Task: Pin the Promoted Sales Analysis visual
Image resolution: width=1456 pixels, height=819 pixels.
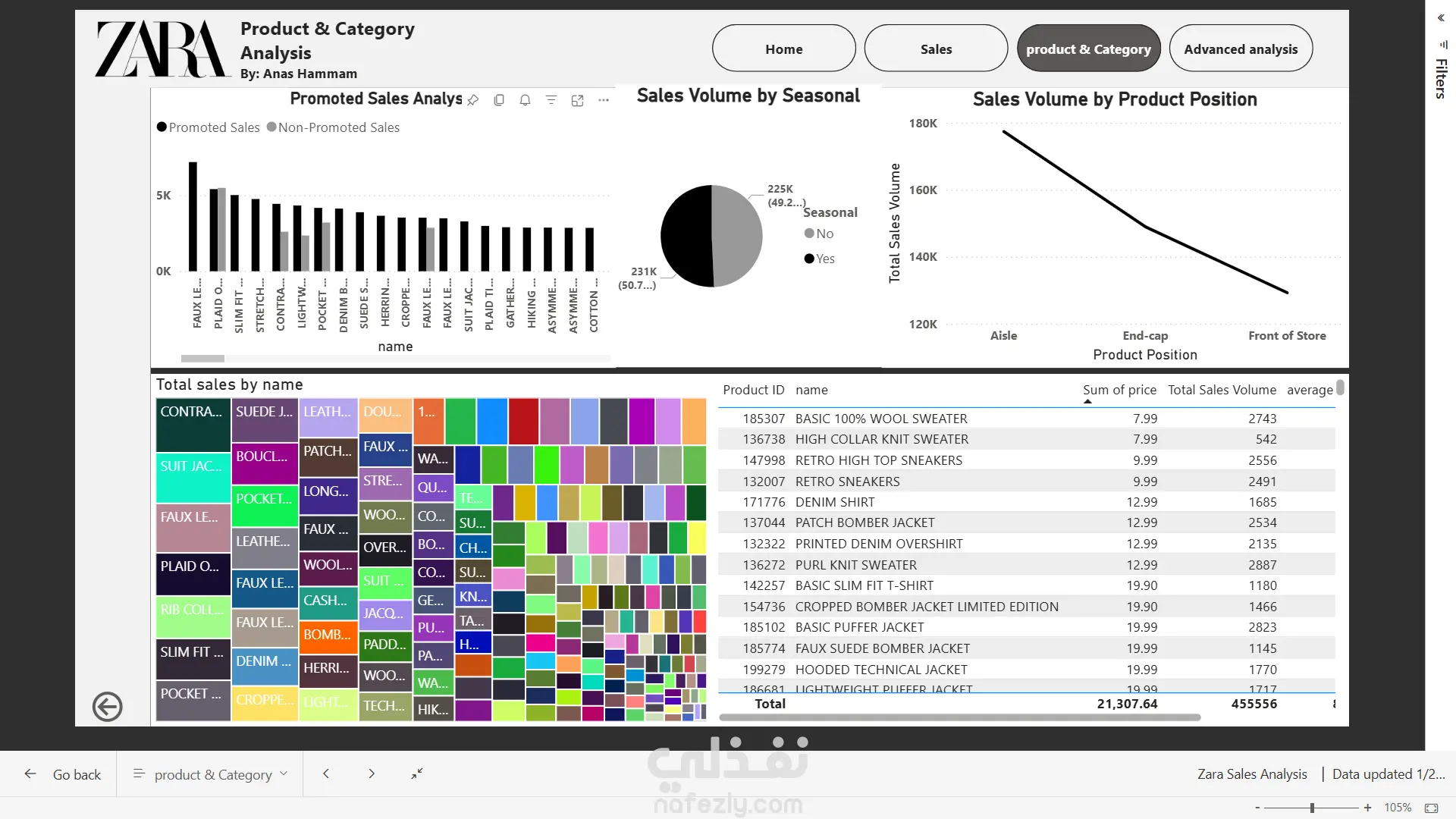Action: [473, 100]
